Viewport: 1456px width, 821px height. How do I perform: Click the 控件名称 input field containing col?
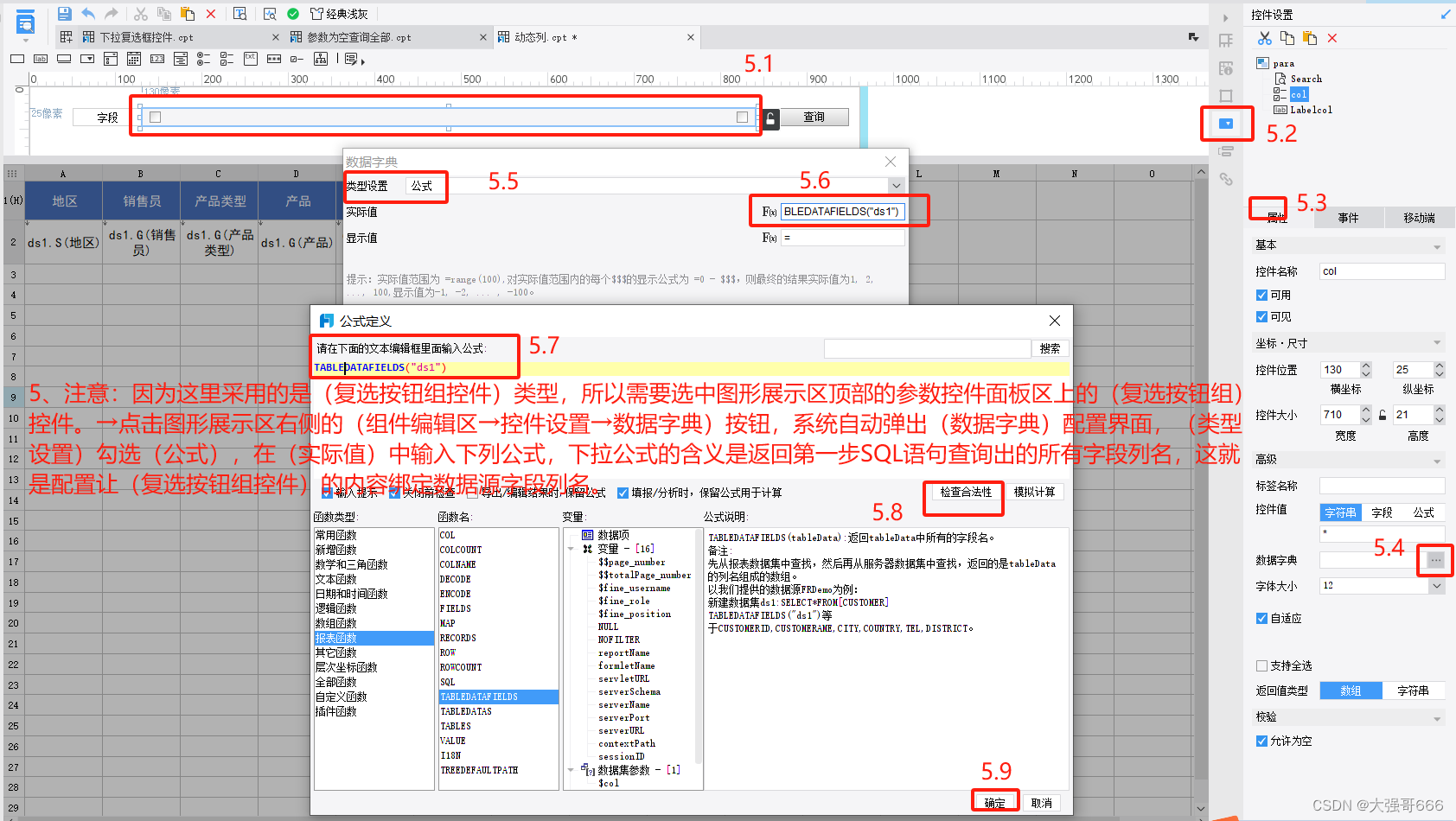1382,271
